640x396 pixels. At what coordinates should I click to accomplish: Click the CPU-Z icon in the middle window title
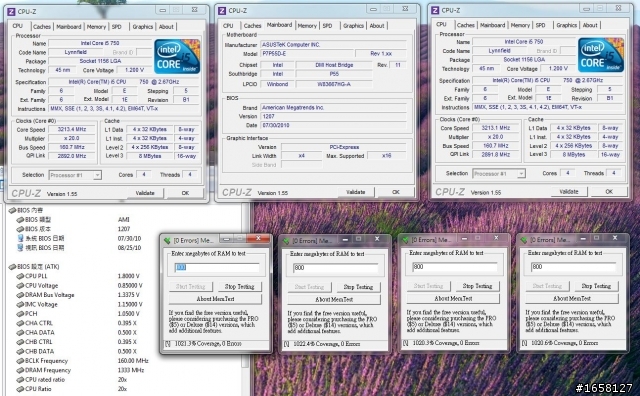coord(222,11)
